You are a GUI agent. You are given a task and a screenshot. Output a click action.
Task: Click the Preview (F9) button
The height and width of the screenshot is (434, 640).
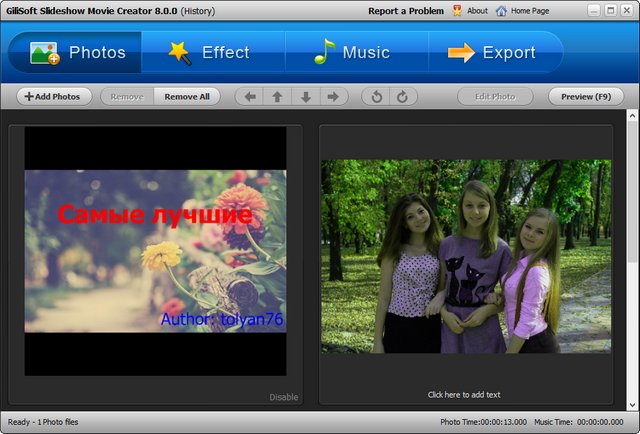pyautogui.click(x=586, y=97)
